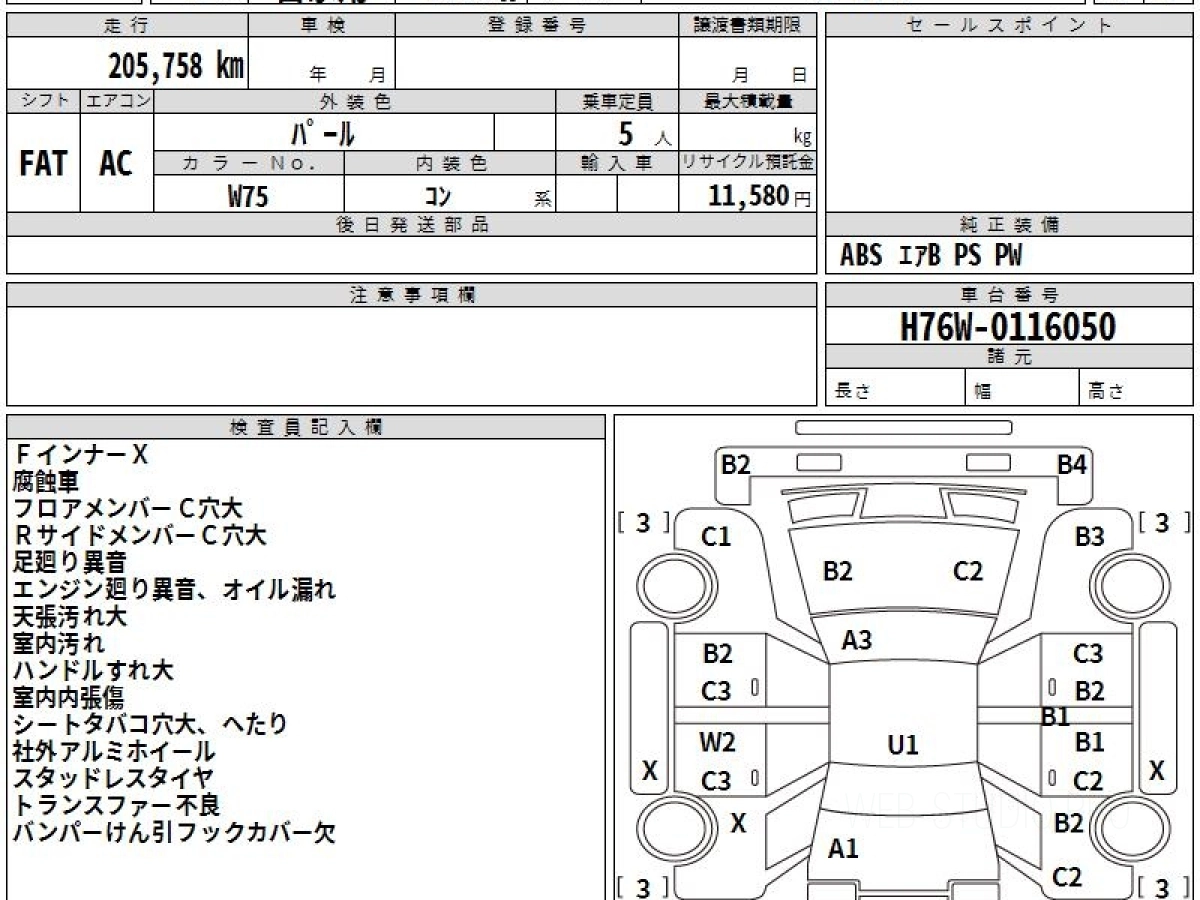Select the W75 color code
This screenshot has height=900, width=1200.
tap(248, 196)
